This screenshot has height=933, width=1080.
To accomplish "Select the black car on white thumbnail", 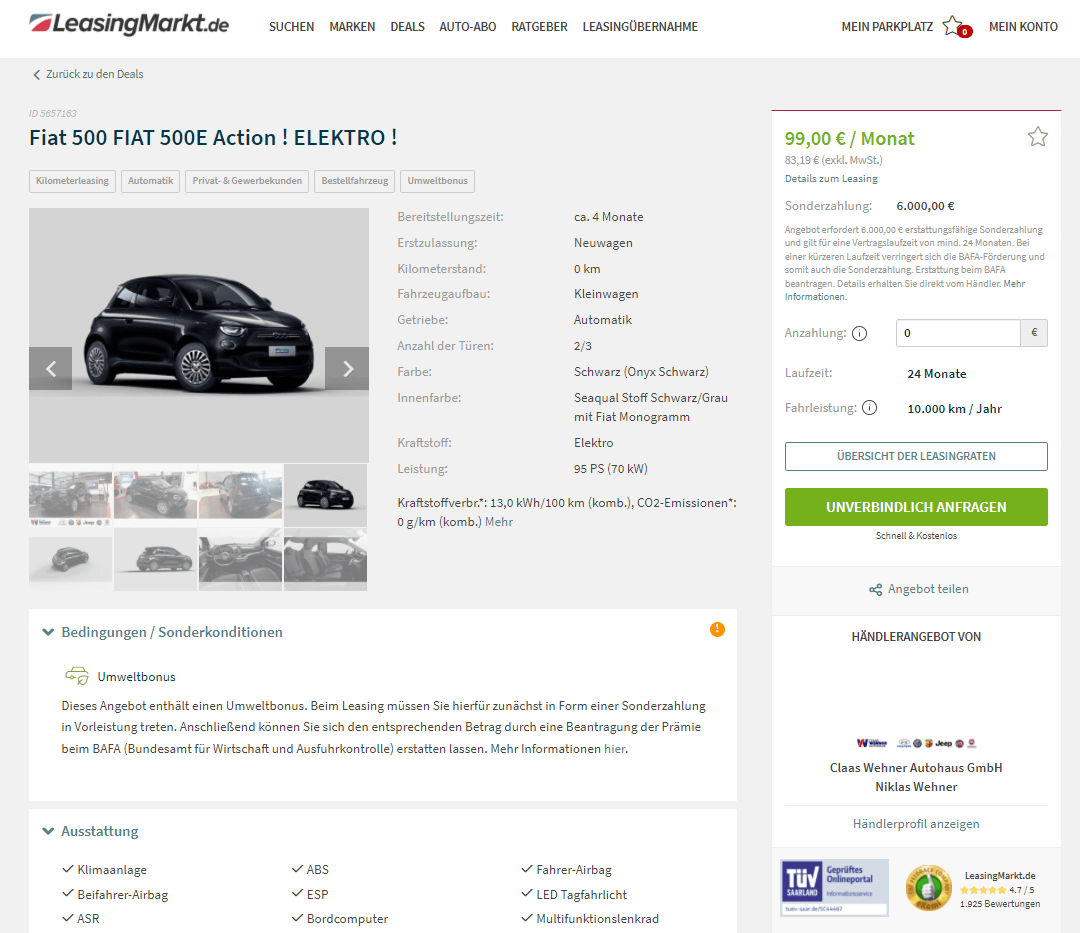I will pyautogui.click(x=326, y=496).
